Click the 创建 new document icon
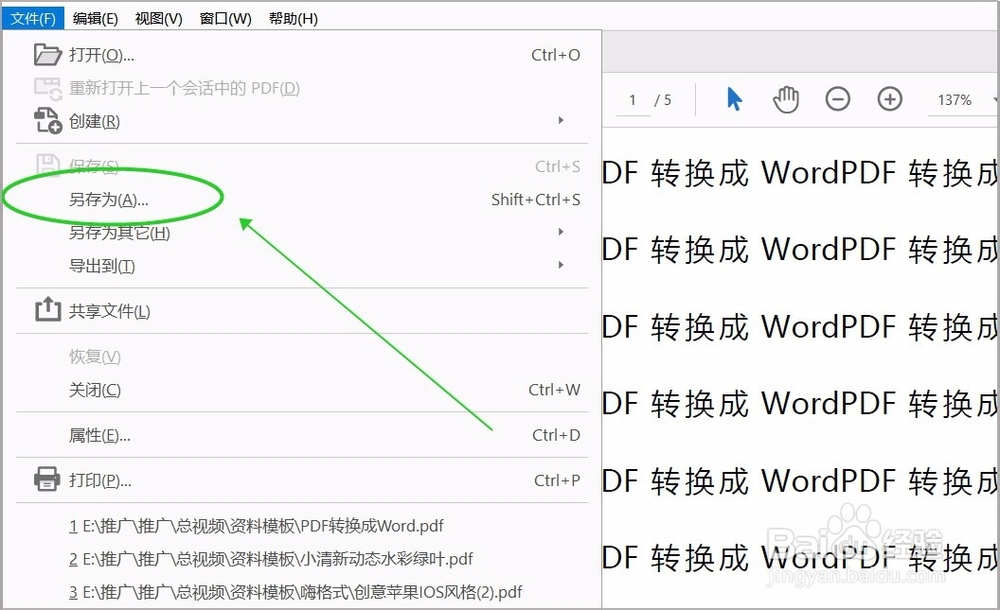This screenshot has width=1000, height=610. [x=48, y=120]
